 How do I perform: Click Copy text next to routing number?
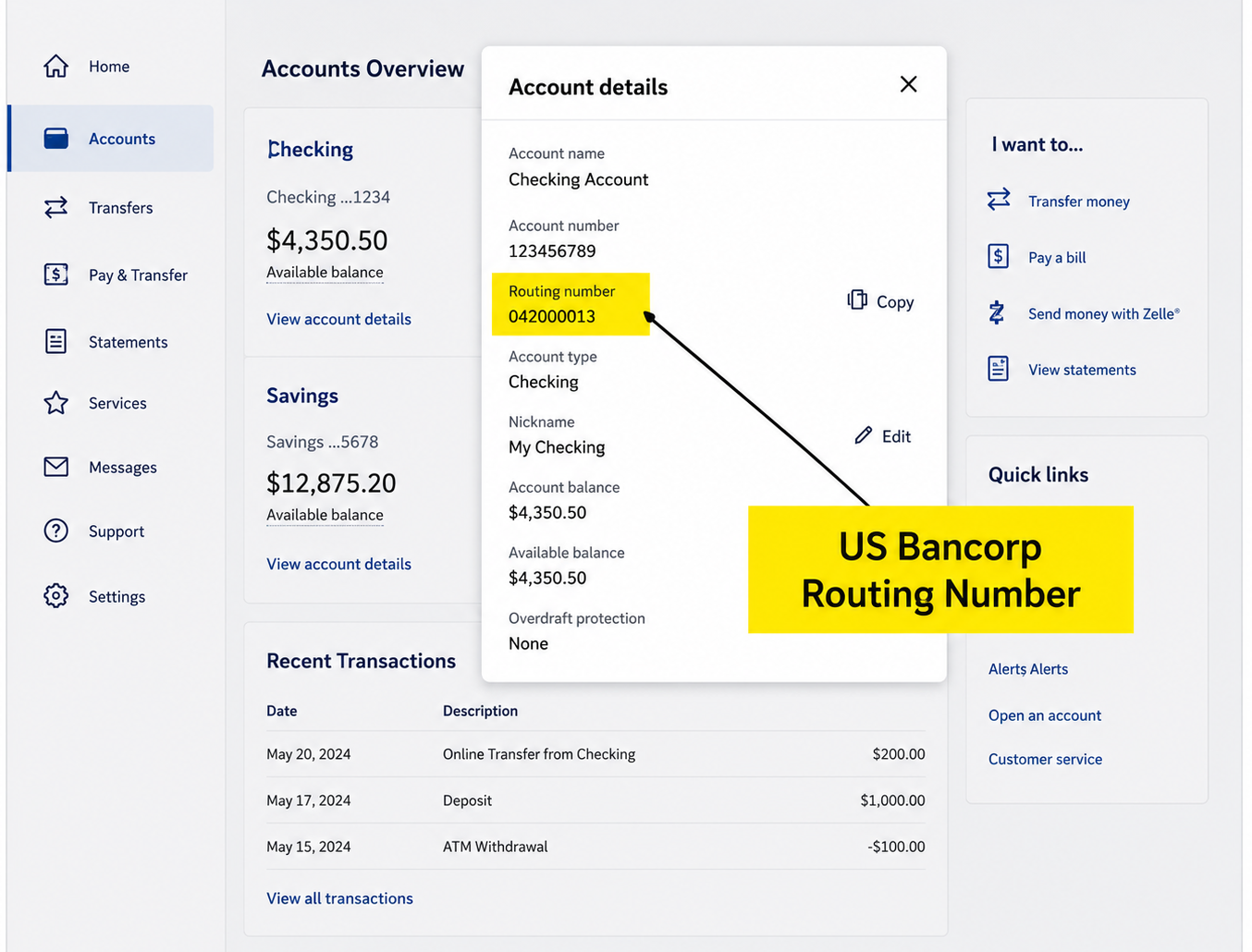[x=895, y=302]
